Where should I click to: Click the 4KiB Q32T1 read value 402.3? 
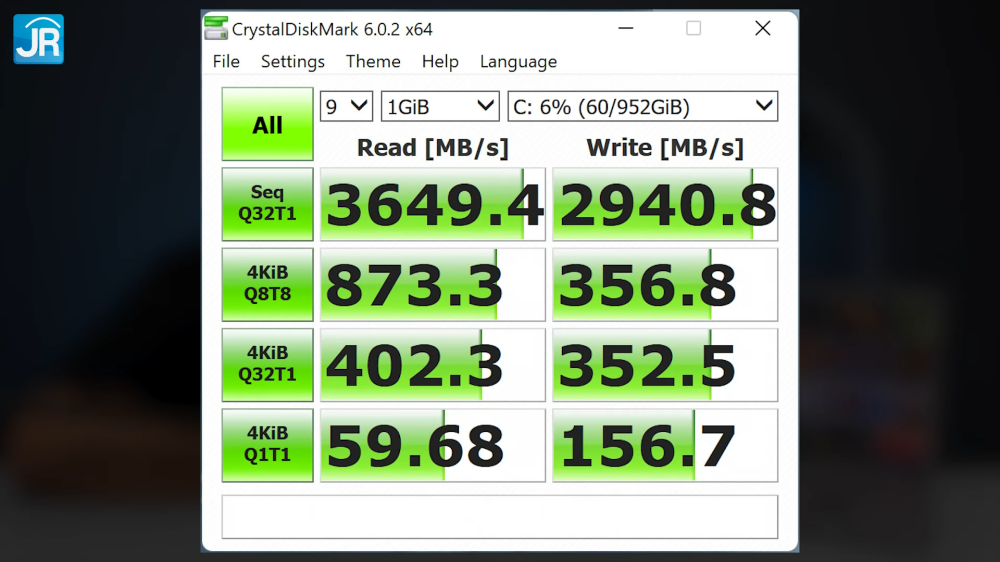(433, 365)
